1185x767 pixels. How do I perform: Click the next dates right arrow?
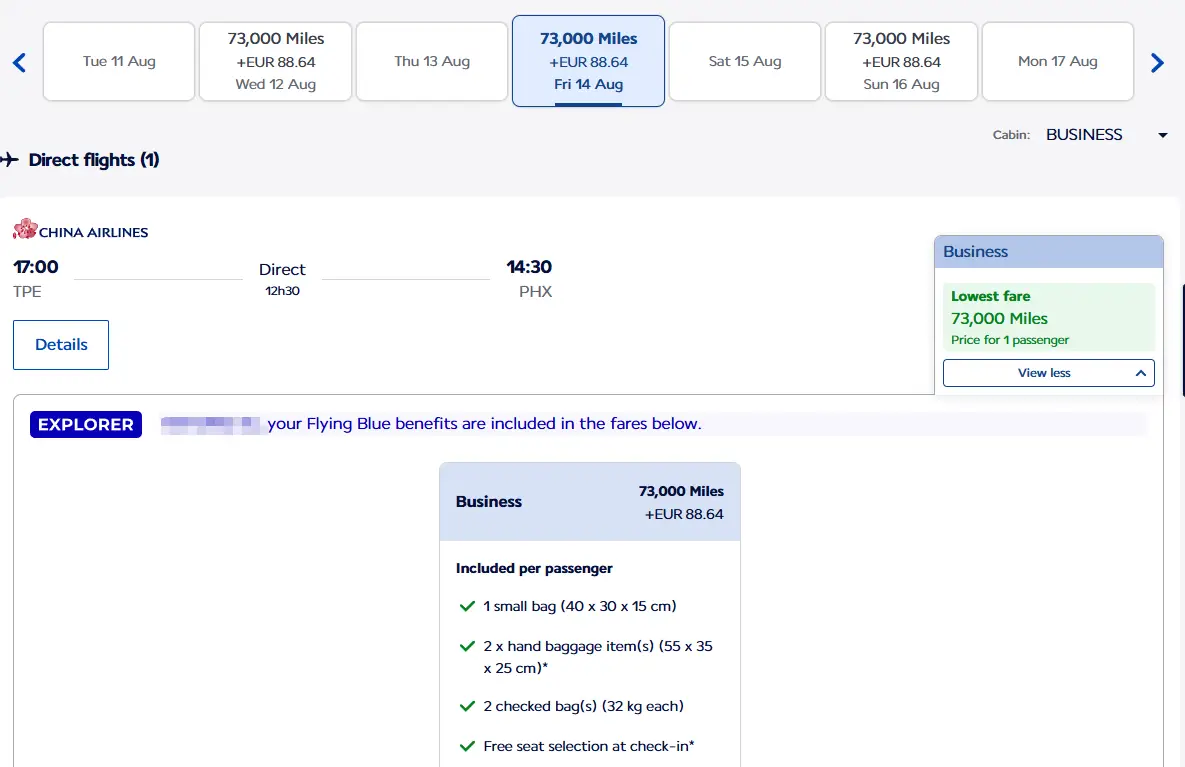[1157, 63]
